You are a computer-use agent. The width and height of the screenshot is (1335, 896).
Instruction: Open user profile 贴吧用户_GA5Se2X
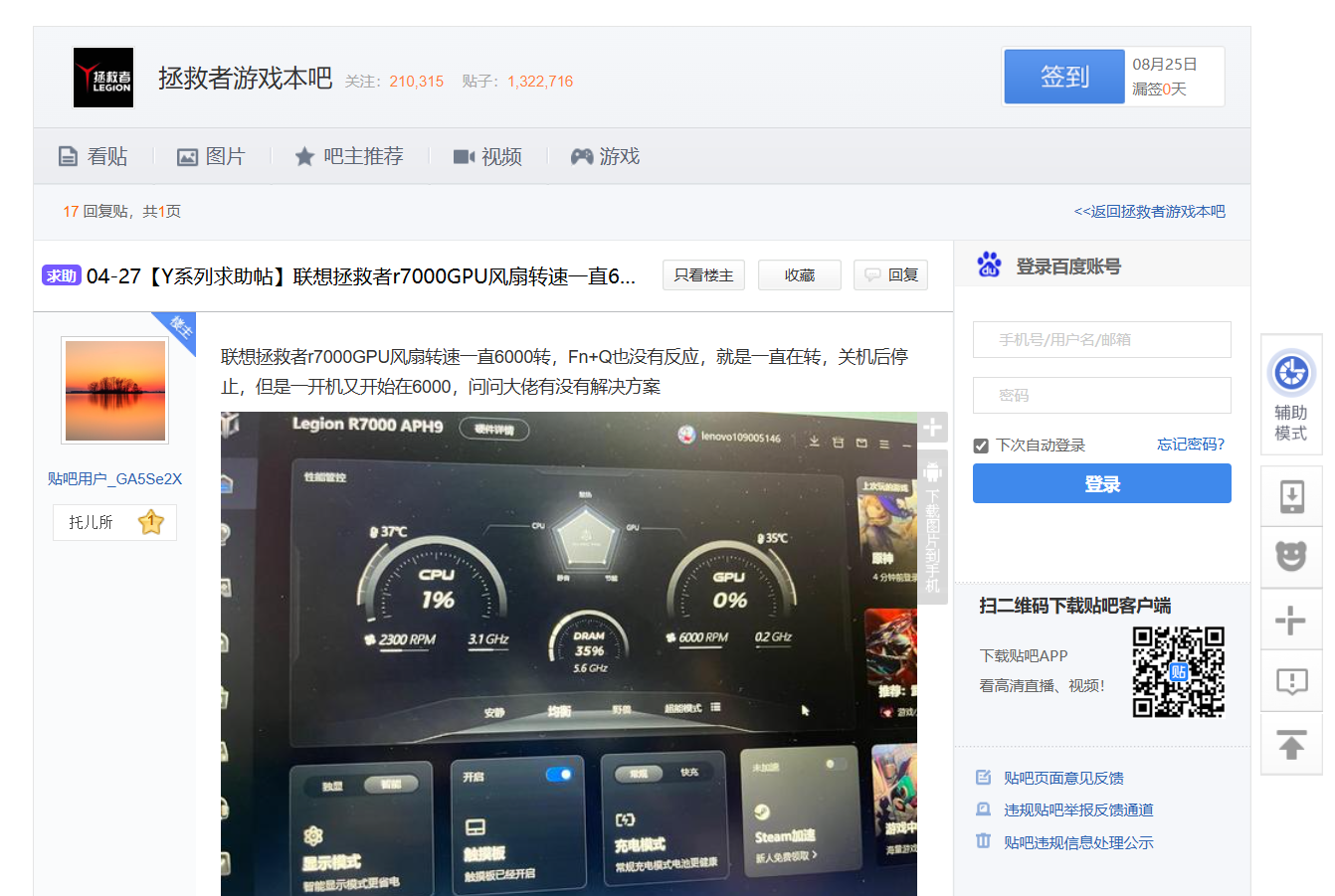pyautogui.click(x=115, y=478)
